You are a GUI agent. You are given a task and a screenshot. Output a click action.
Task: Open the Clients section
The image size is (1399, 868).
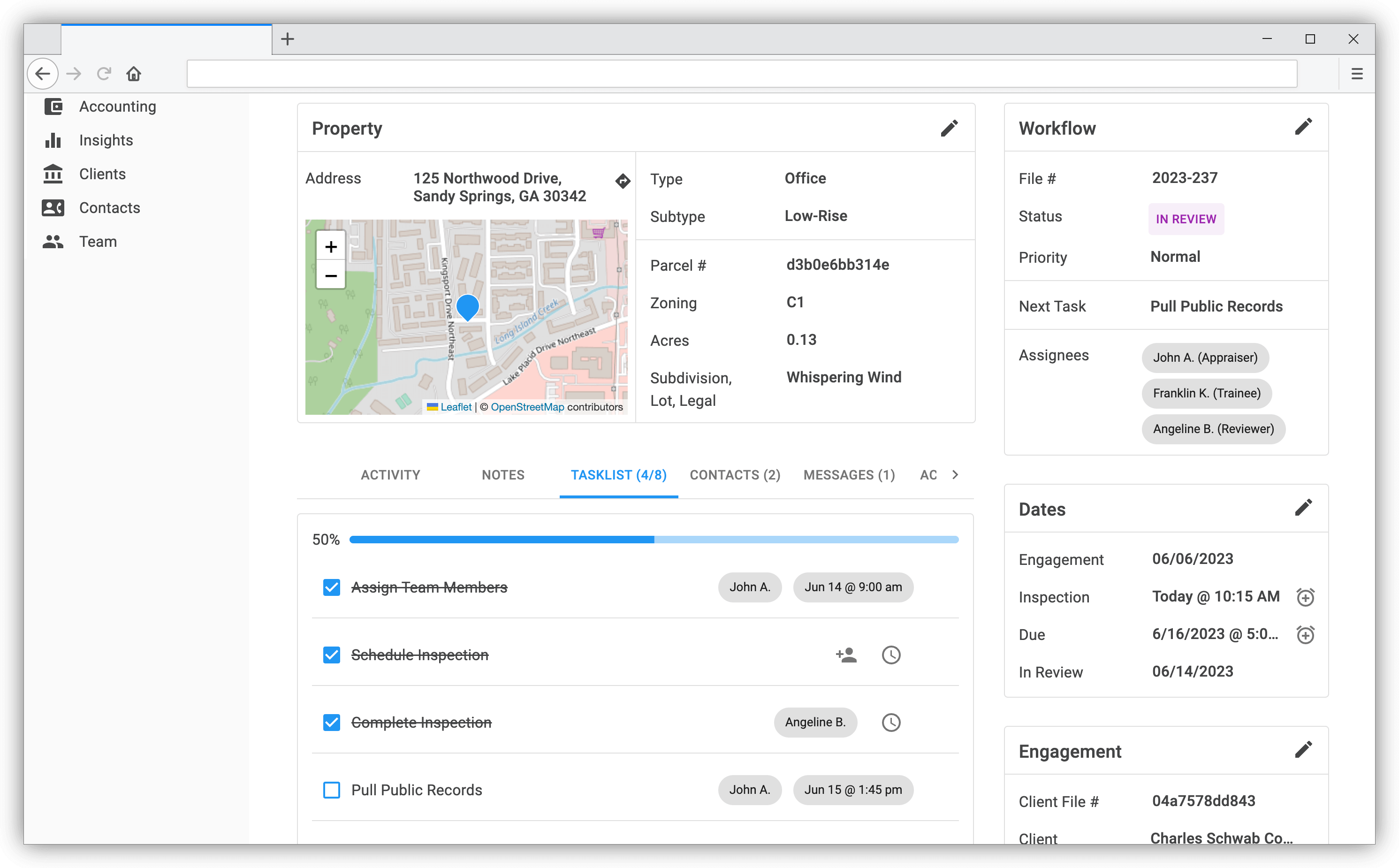tap(102, 174)
